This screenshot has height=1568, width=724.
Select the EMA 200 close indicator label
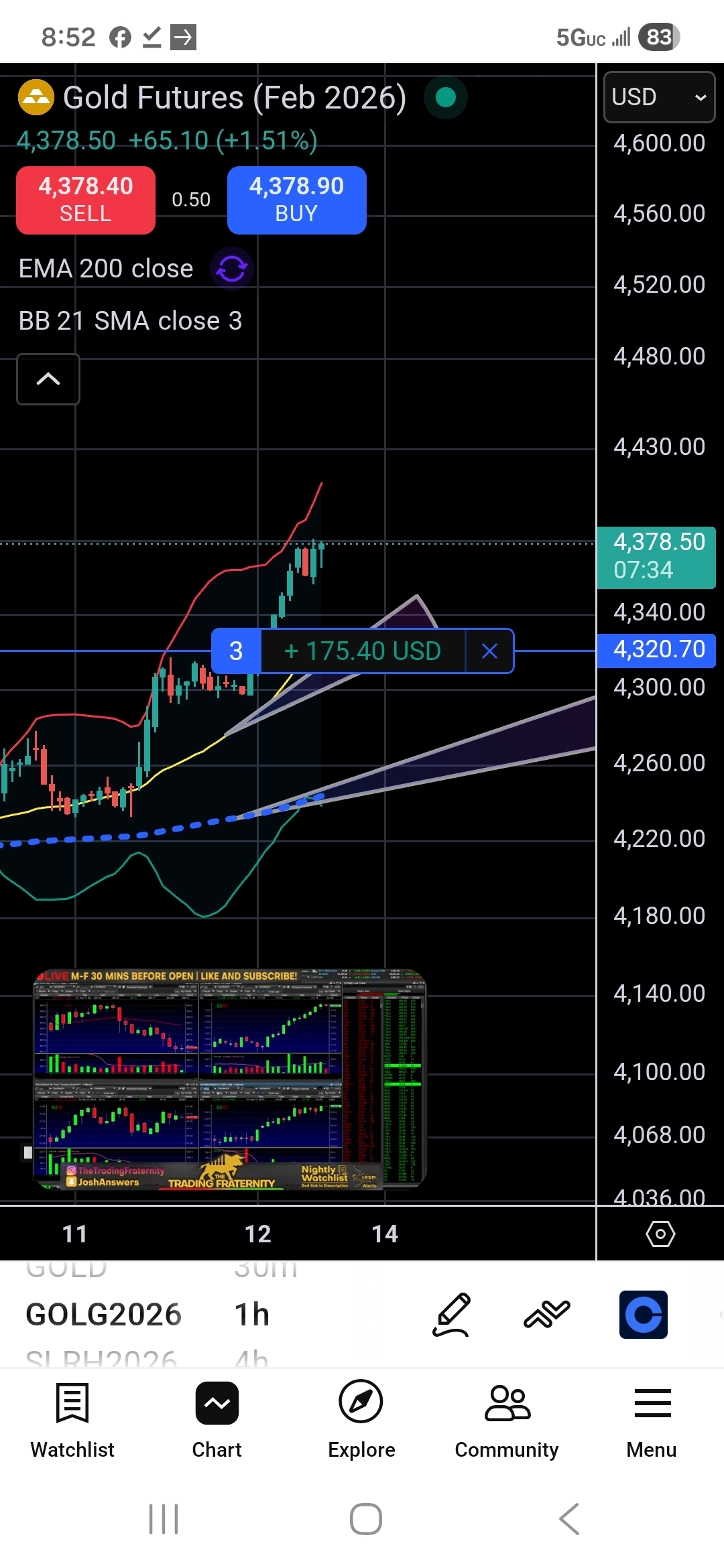click(106, 269)
